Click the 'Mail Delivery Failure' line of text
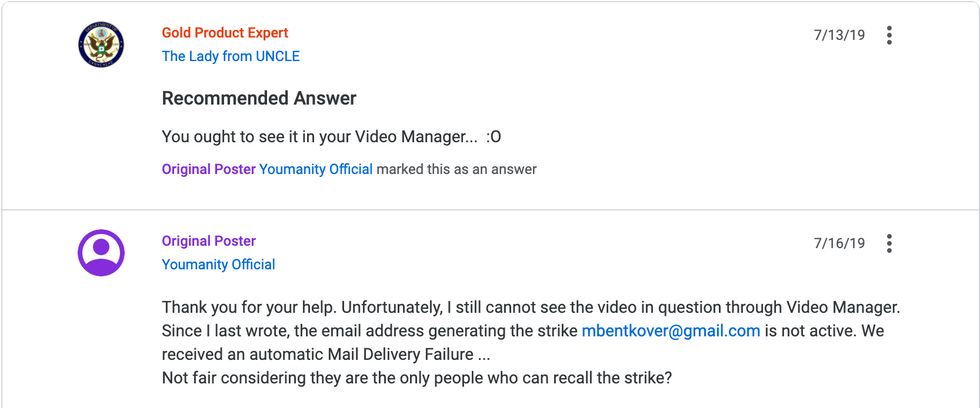This screenshot has width=980, height=408. pyautogui.click(x=326, y=354)
